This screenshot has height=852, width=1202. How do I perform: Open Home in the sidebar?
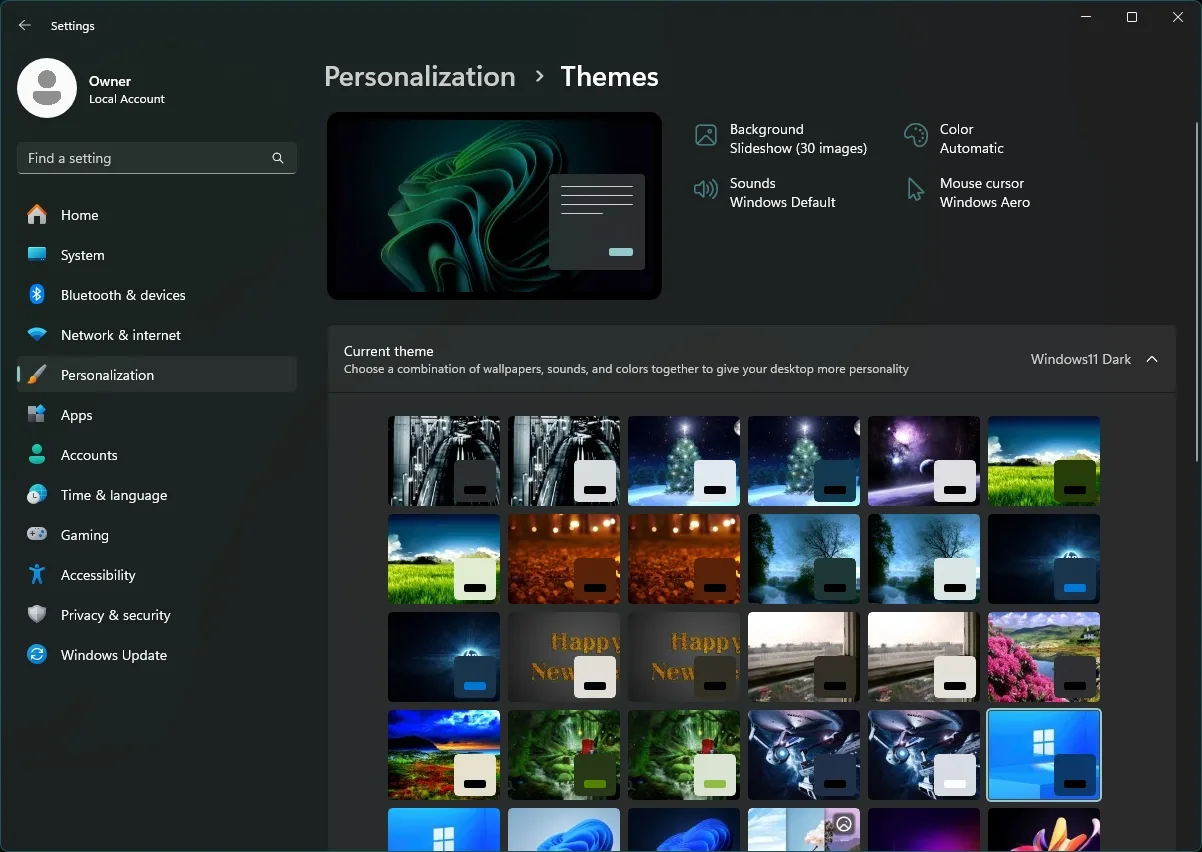80,215
